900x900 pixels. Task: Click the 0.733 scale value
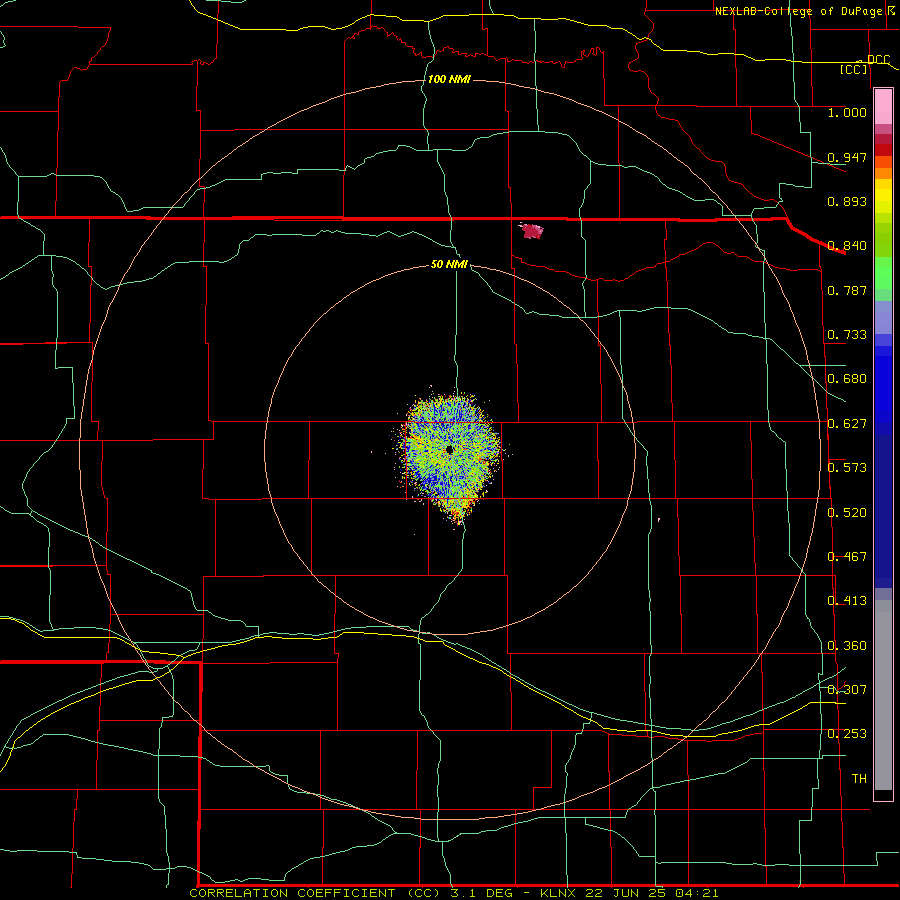(847, 335)
